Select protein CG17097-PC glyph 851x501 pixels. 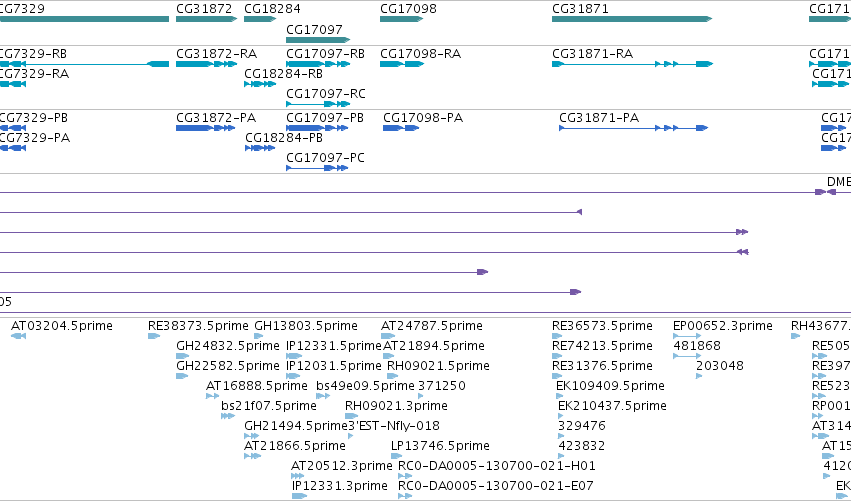coord(317,168)
